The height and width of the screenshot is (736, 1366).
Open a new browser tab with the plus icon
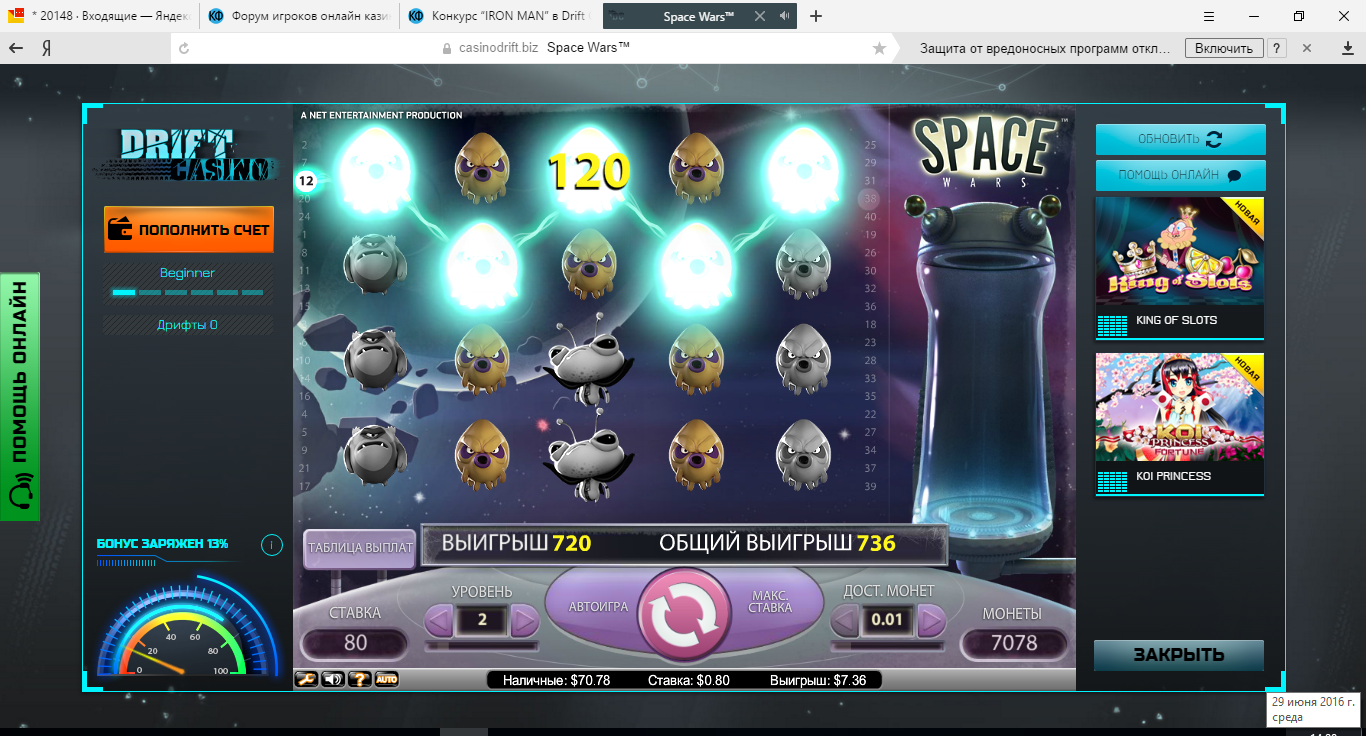pos(816,16)
